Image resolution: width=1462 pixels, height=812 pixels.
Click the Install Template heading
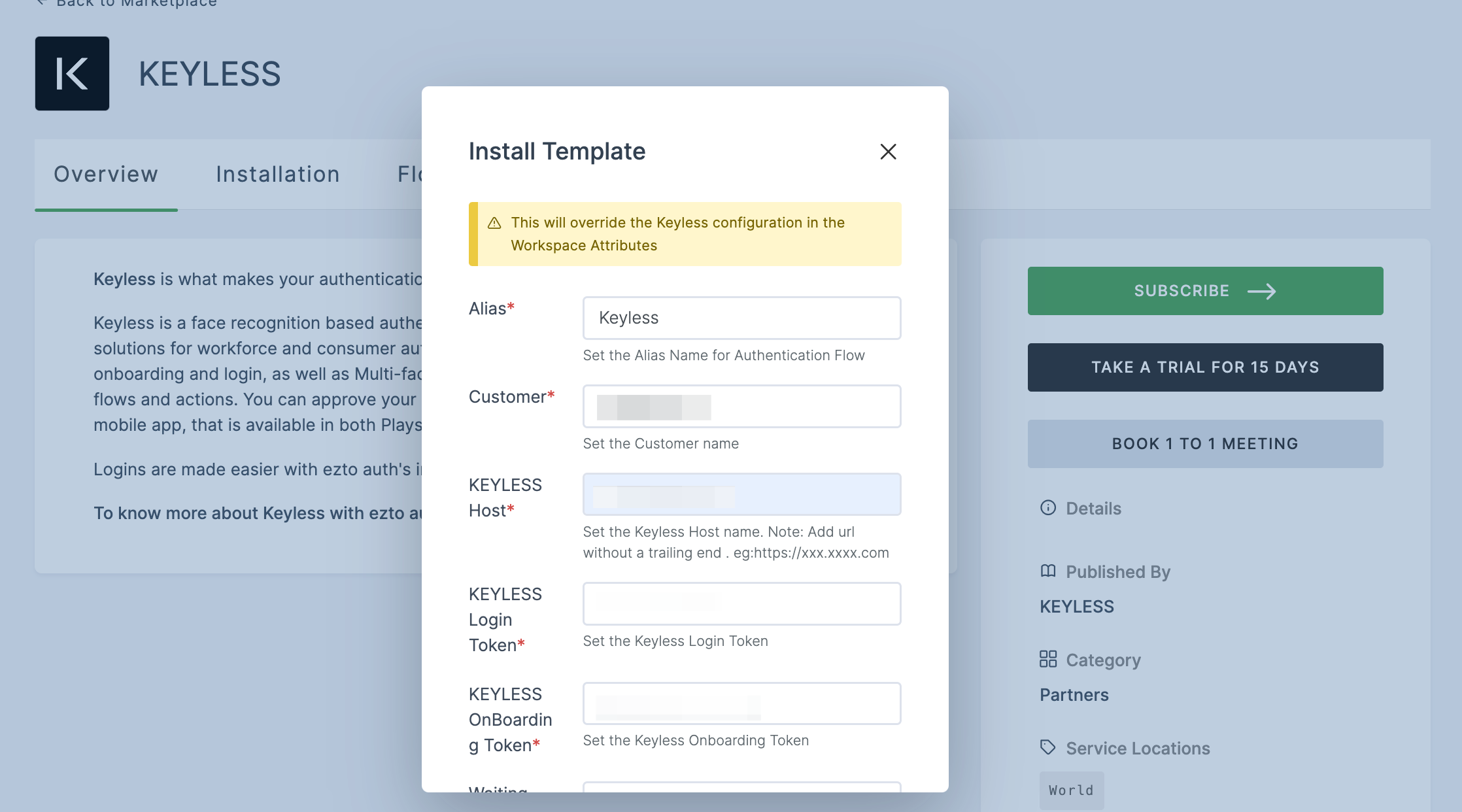point(557,152)
